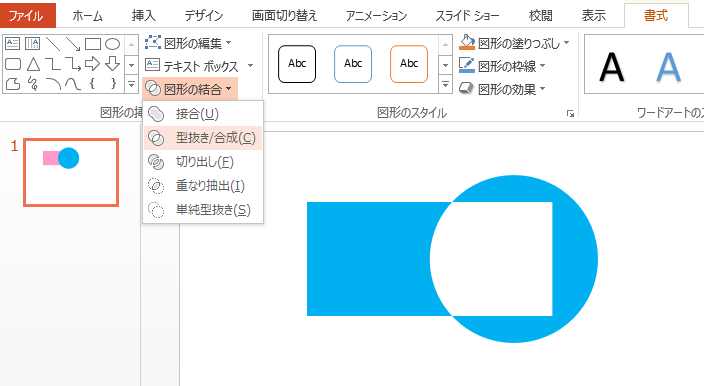The height and width of the screenshot is (386, 704).
Task: Switch to the 画面切り替え tab
Action: [284, 16]
